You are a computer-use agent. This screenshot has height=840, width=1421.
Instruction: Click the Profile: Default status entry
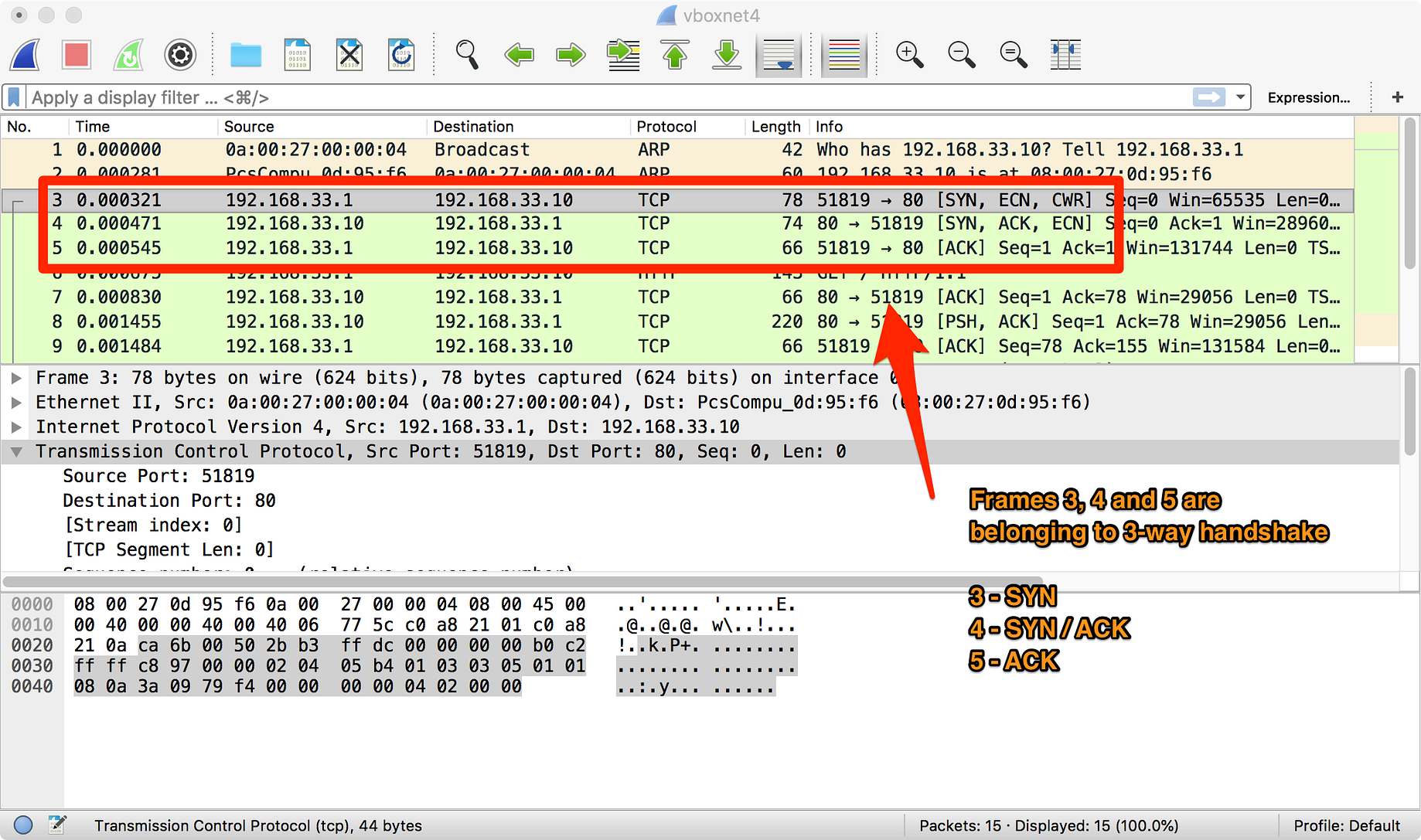1347,825
